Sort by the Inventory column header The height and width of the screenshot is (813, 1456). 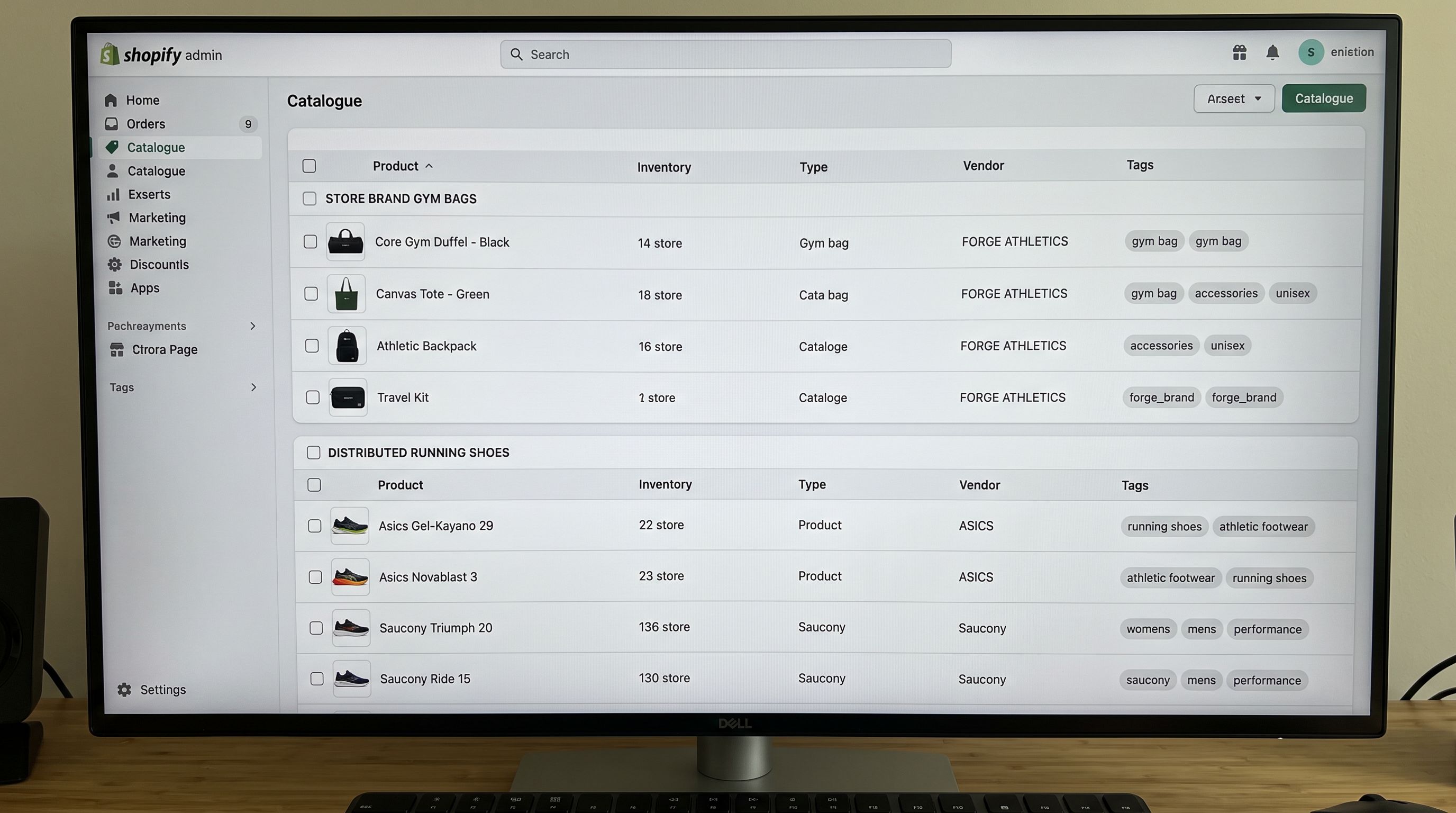click(664, 167)
